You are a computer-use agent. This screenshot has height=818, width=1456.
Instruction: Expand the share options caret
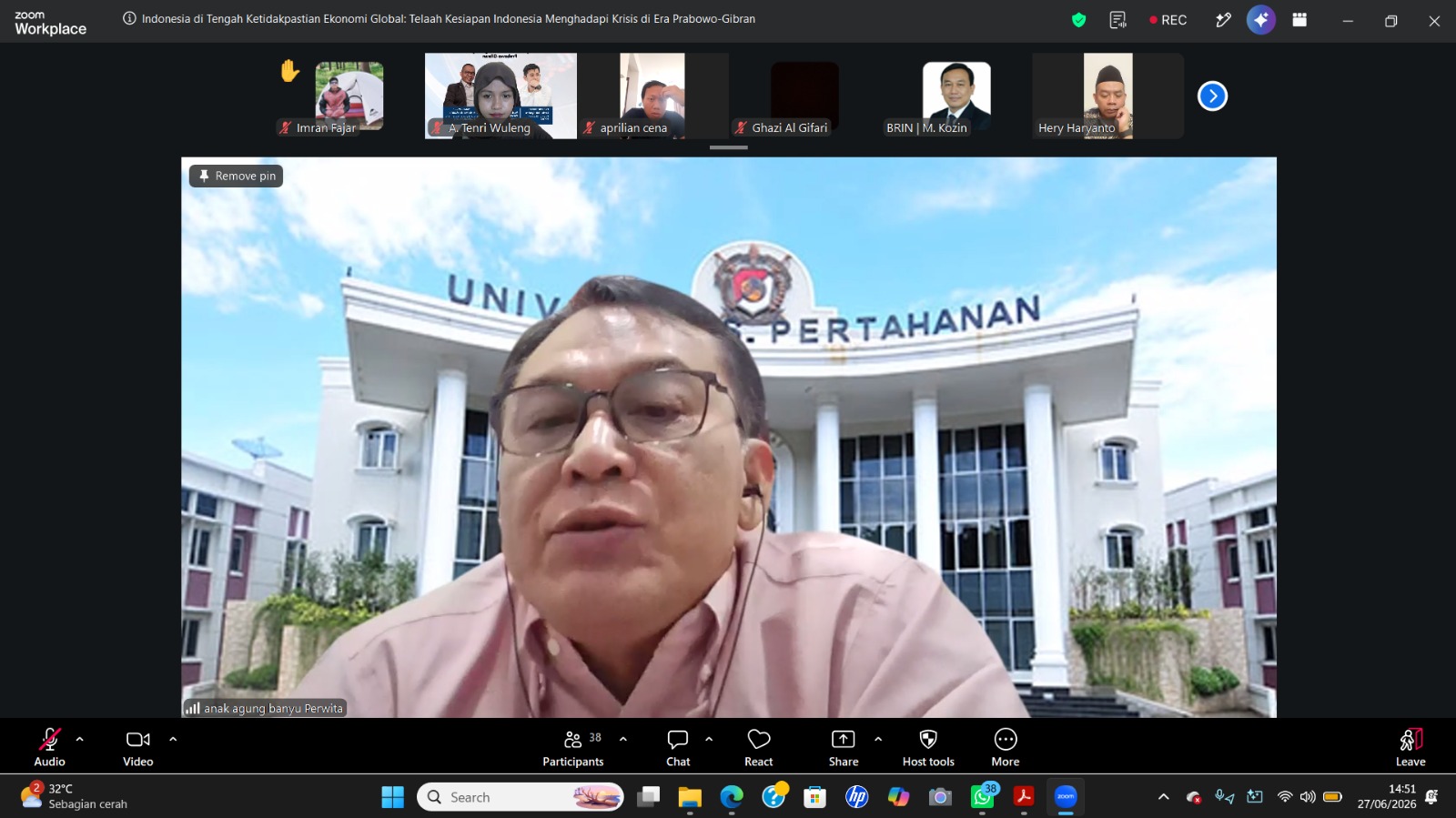click(x=878, y=739)
